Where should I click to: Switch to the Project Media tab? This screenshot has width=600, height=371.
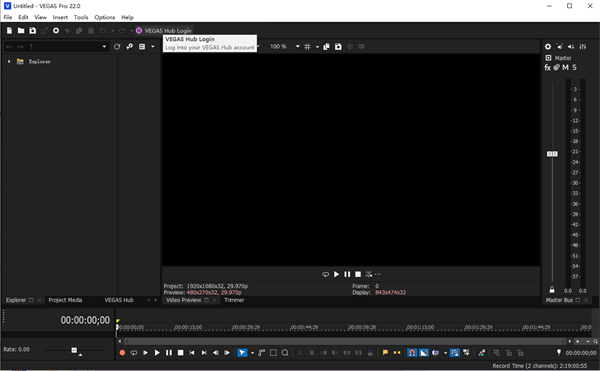click(x=65, y=300)
